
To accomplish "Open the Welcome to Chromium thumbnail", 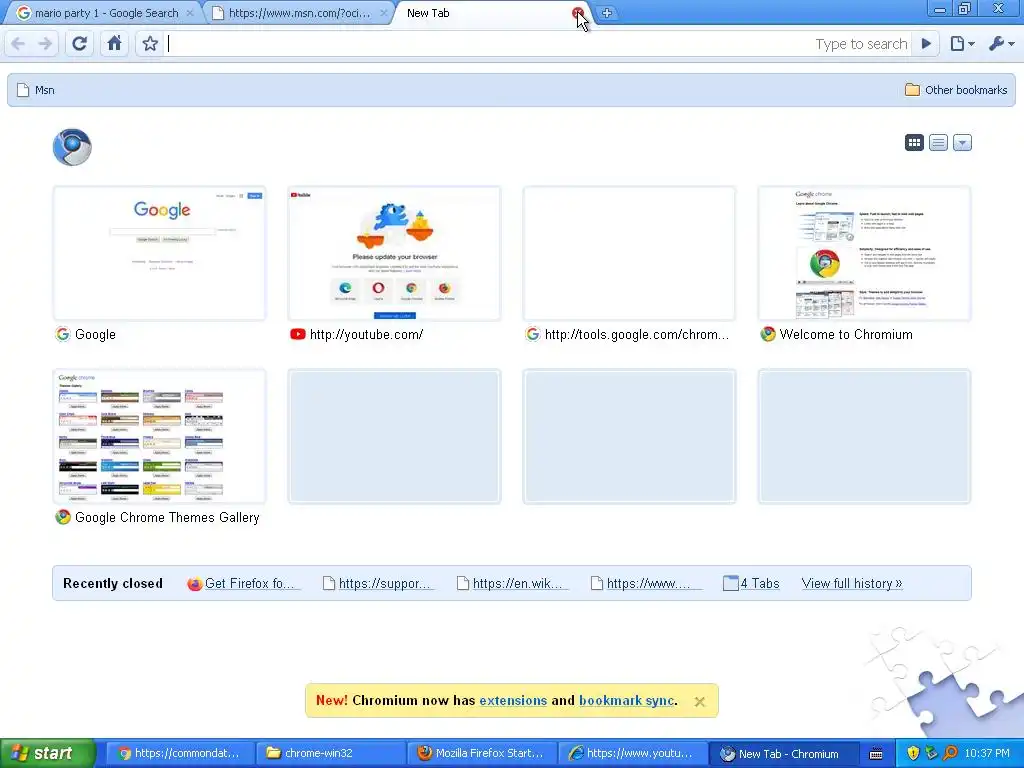I will point(865,253).
